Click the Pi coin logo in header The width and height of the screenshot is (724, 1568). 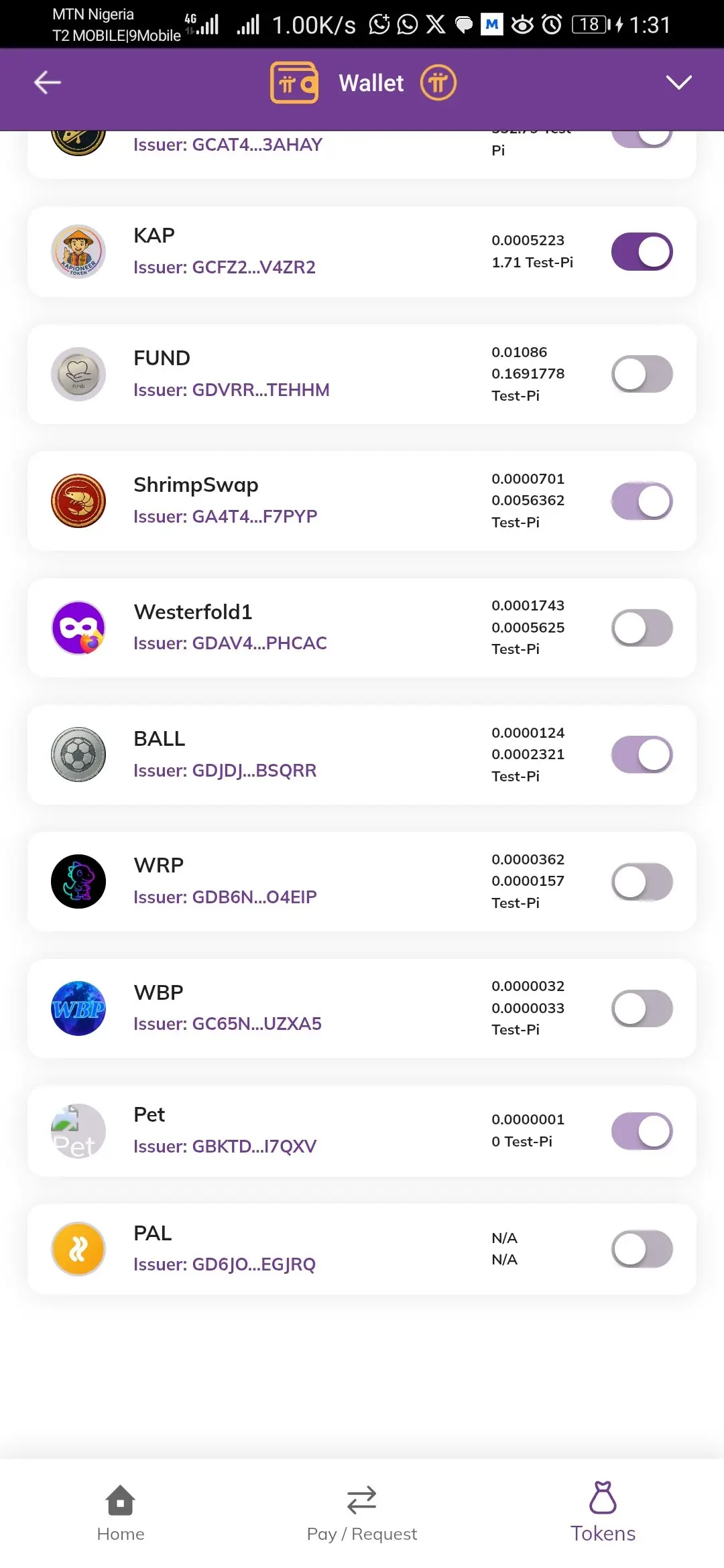[438, 82]
